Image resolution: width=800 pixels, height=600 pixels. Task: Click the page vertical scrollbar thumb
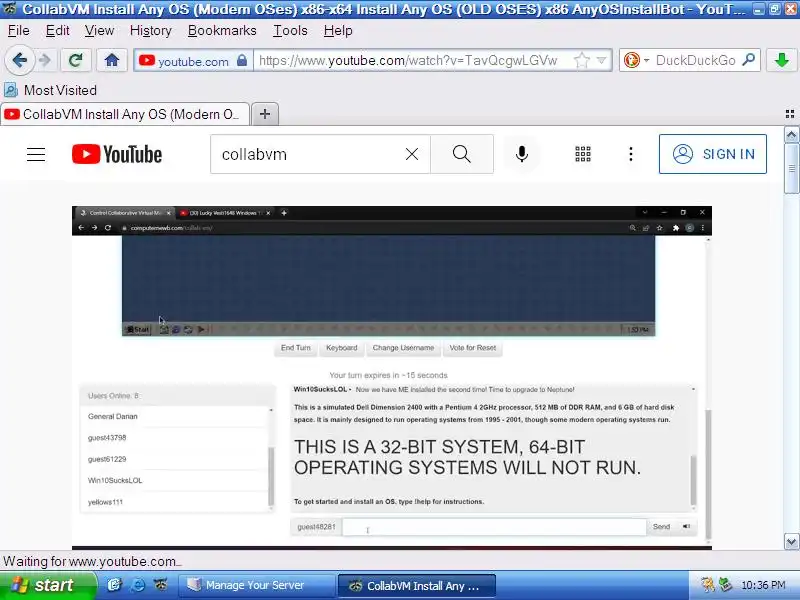coord(791,168)
